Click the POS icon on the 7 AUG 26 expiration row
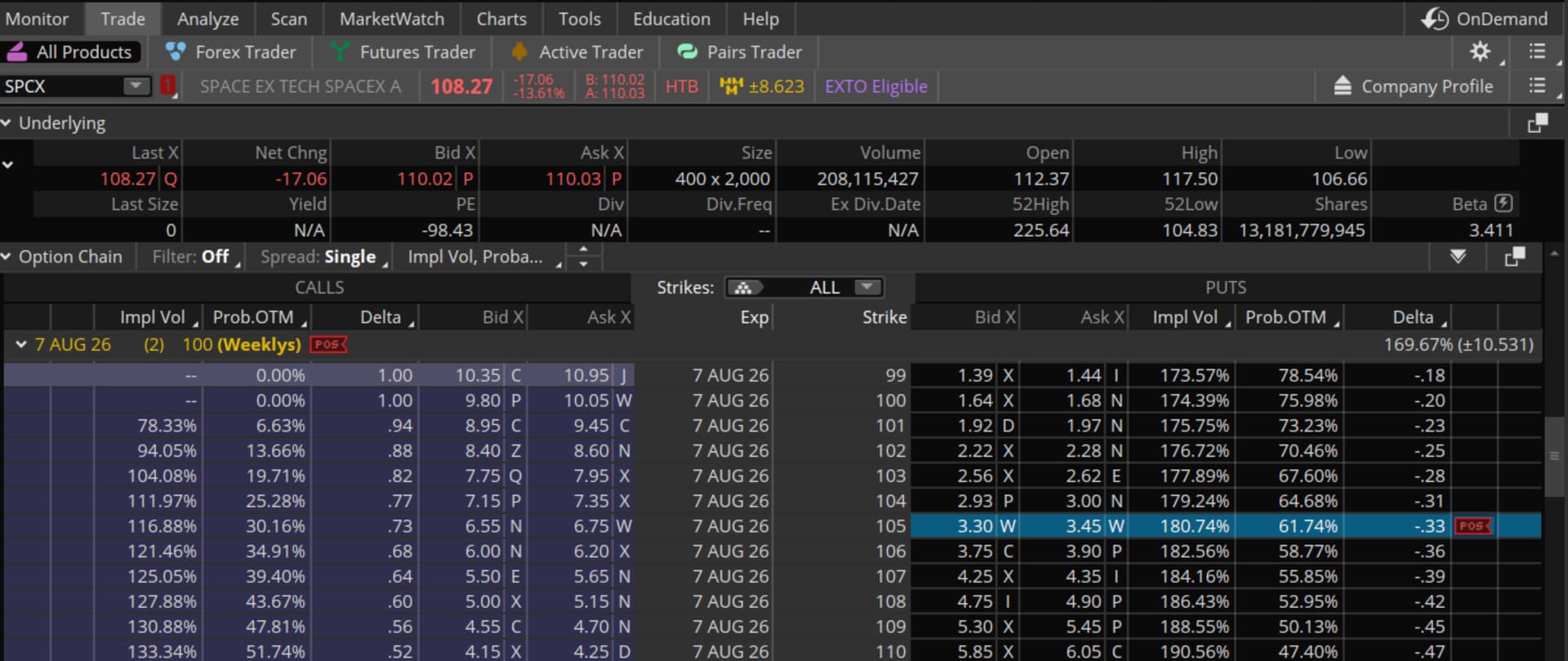Screen dimensions: 1568x661 [328, 345]
